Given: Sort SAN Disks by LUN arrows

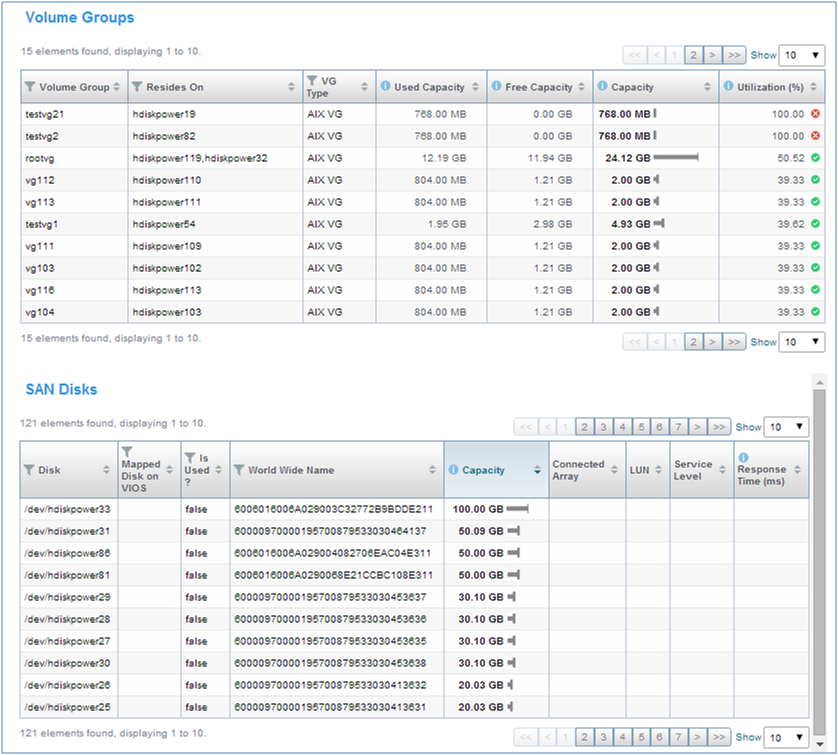Looking at the screenshot, I should coord(658,470).
